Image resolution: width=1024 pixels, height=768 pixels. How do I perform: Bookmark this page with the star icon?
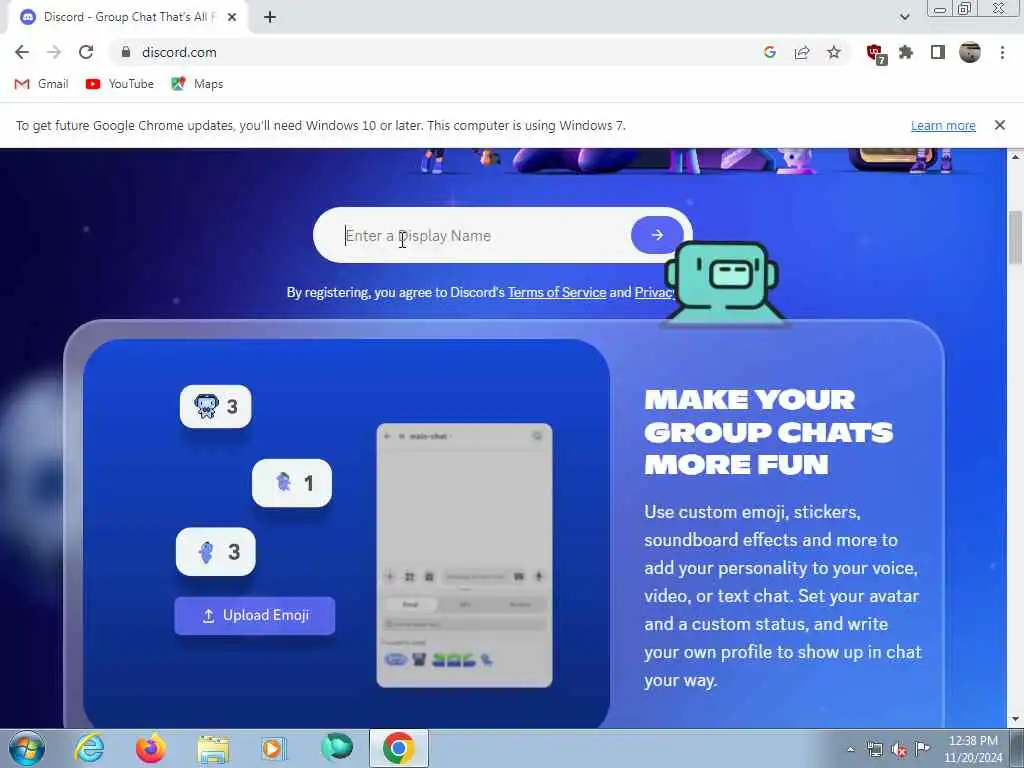(834, 52)
